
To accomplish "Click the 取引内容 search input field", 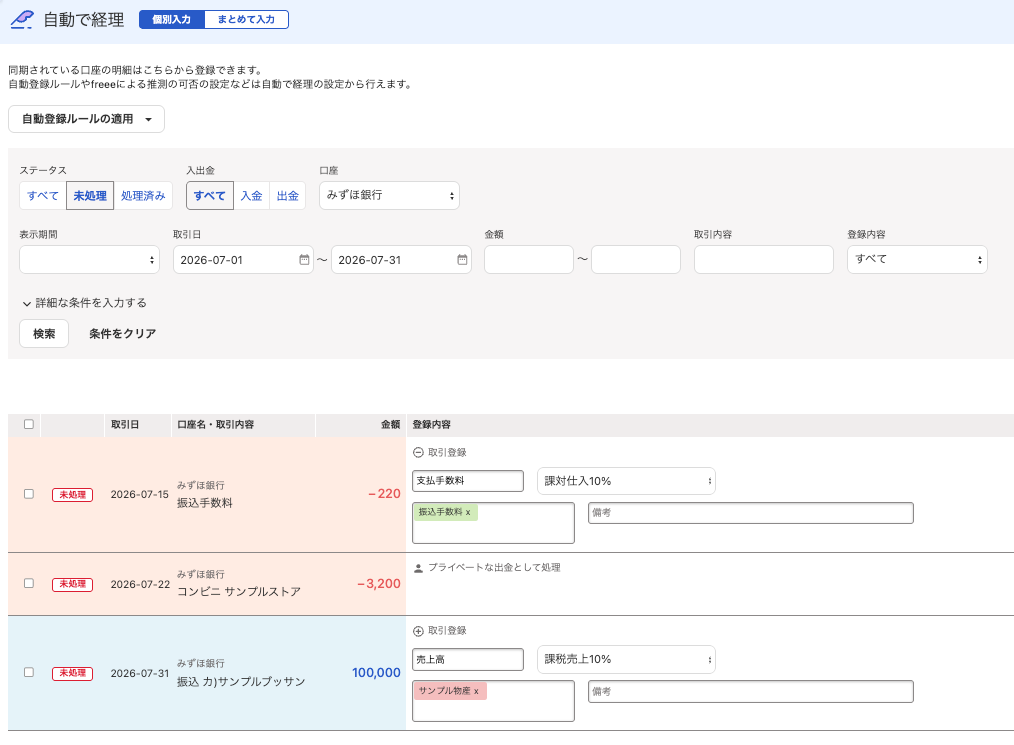I will point(764,259).
